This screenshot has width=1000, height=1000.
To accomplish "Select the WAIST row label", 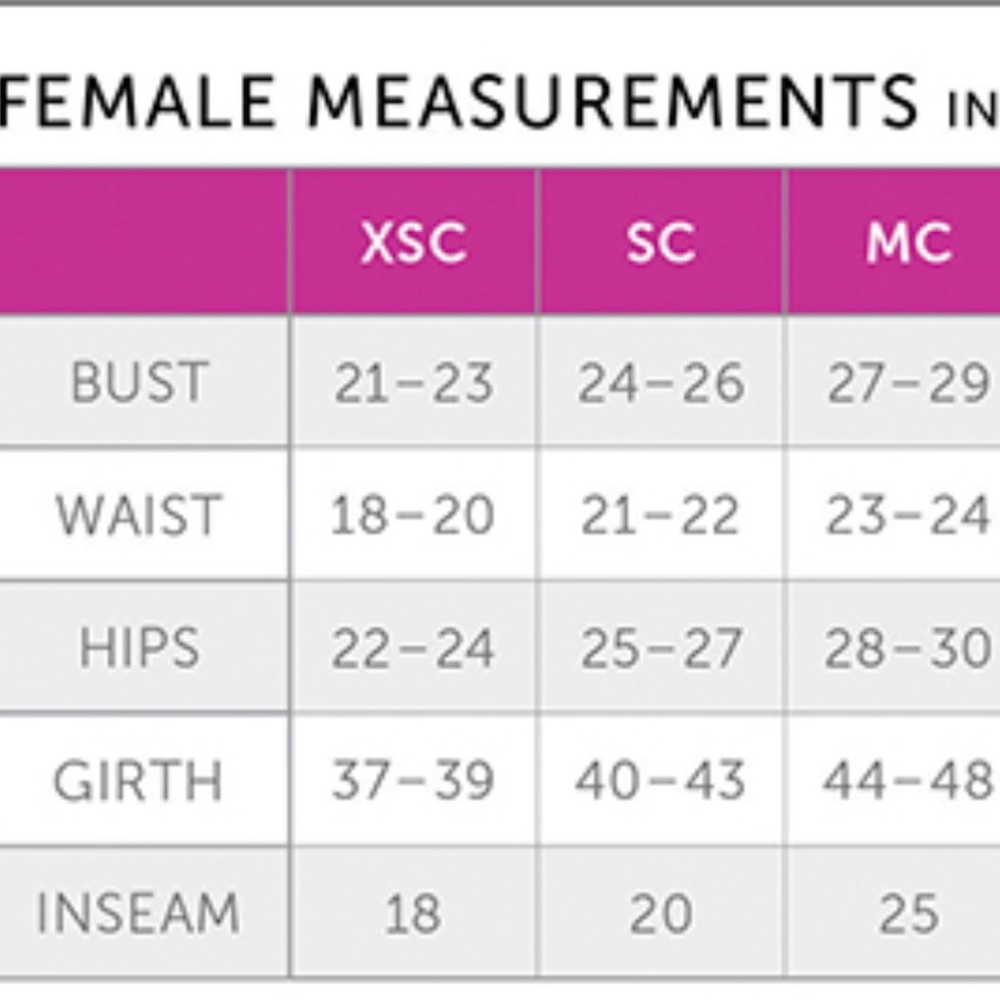I will pyautogui.click(x=139, y=515).
